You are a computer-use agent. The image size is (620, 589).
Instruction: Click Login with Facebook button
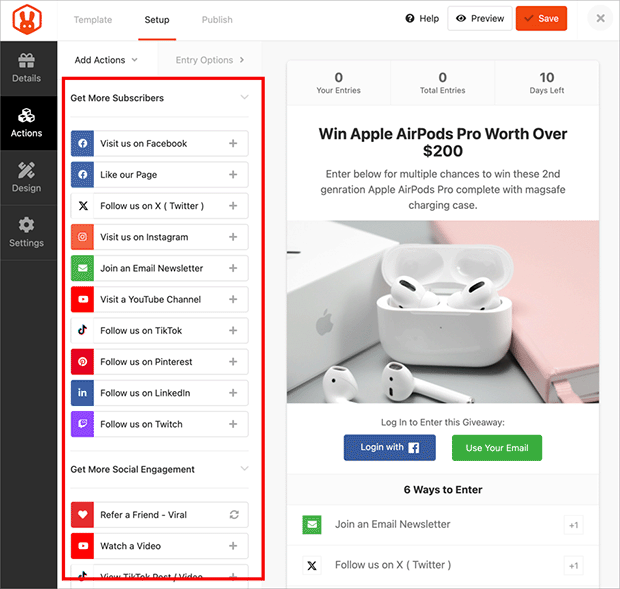pos(389,447)
